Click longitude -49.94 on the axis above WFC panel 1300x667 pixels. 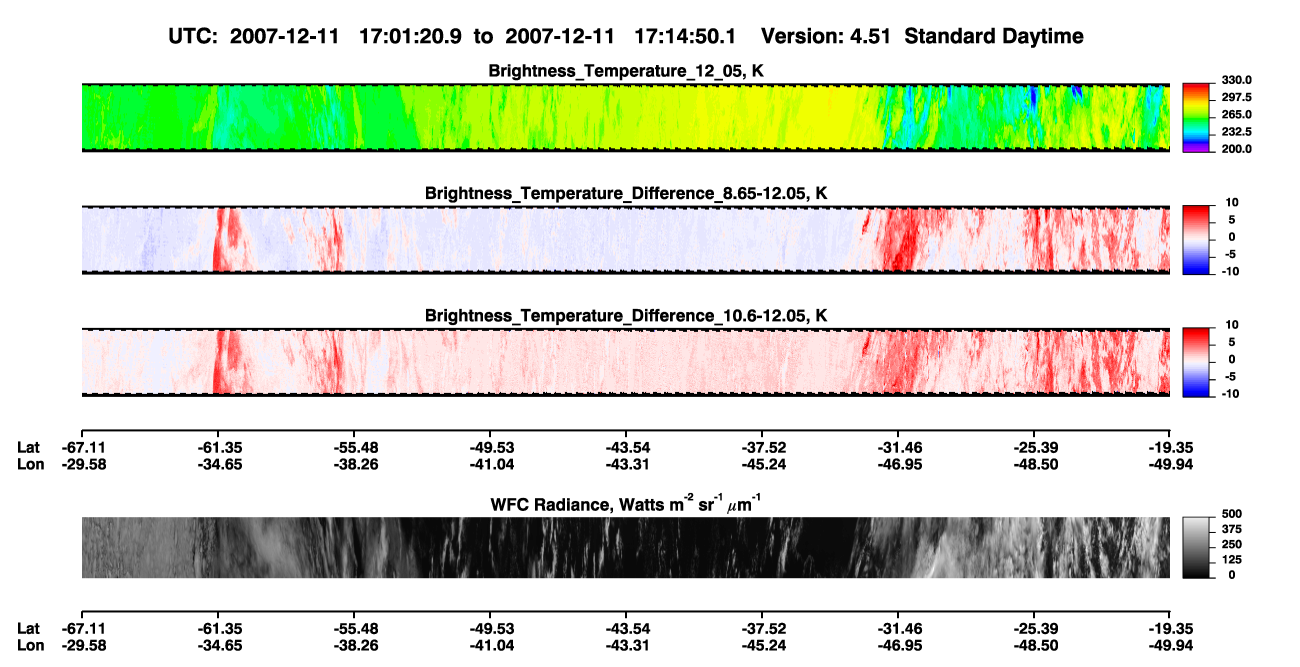coord(1170,463)
